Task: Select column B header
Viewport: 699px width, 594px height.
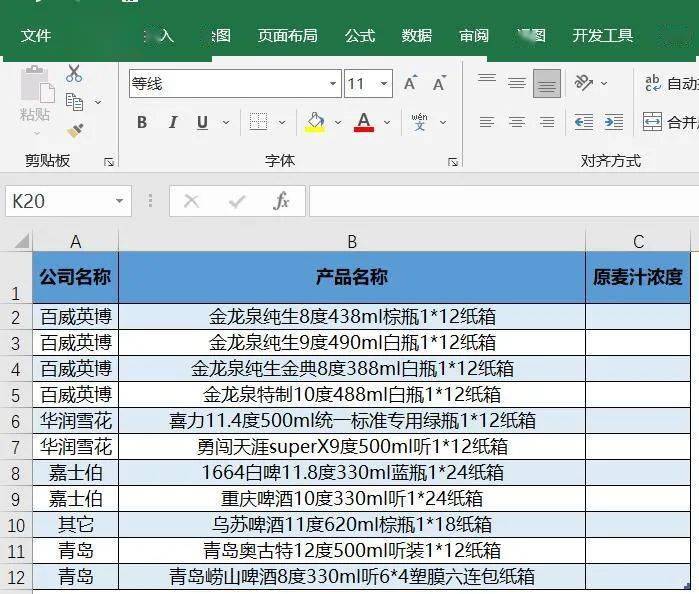Action: pos(352,241)
